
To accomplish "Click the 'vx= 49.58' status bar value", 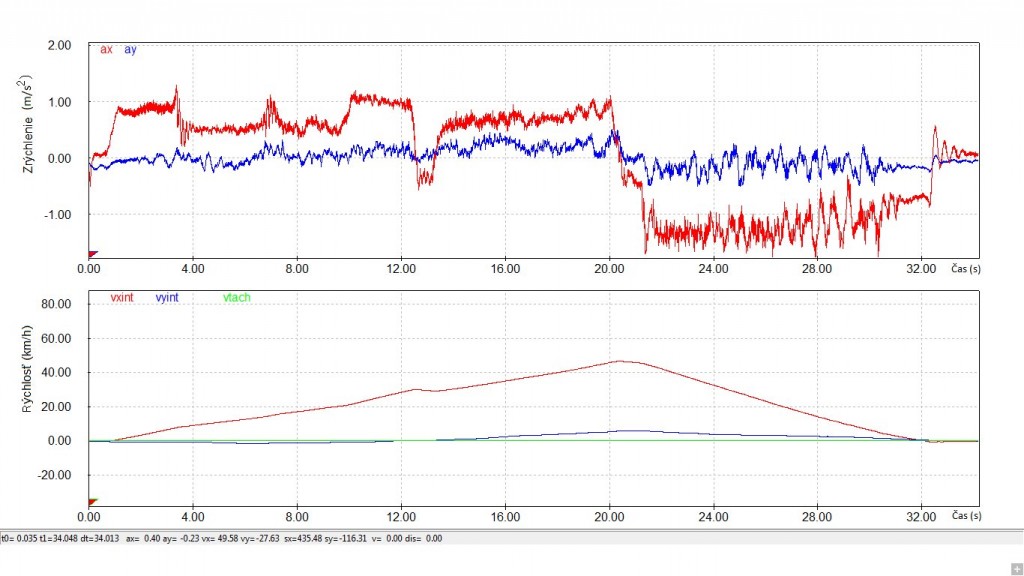I will 217,539.
